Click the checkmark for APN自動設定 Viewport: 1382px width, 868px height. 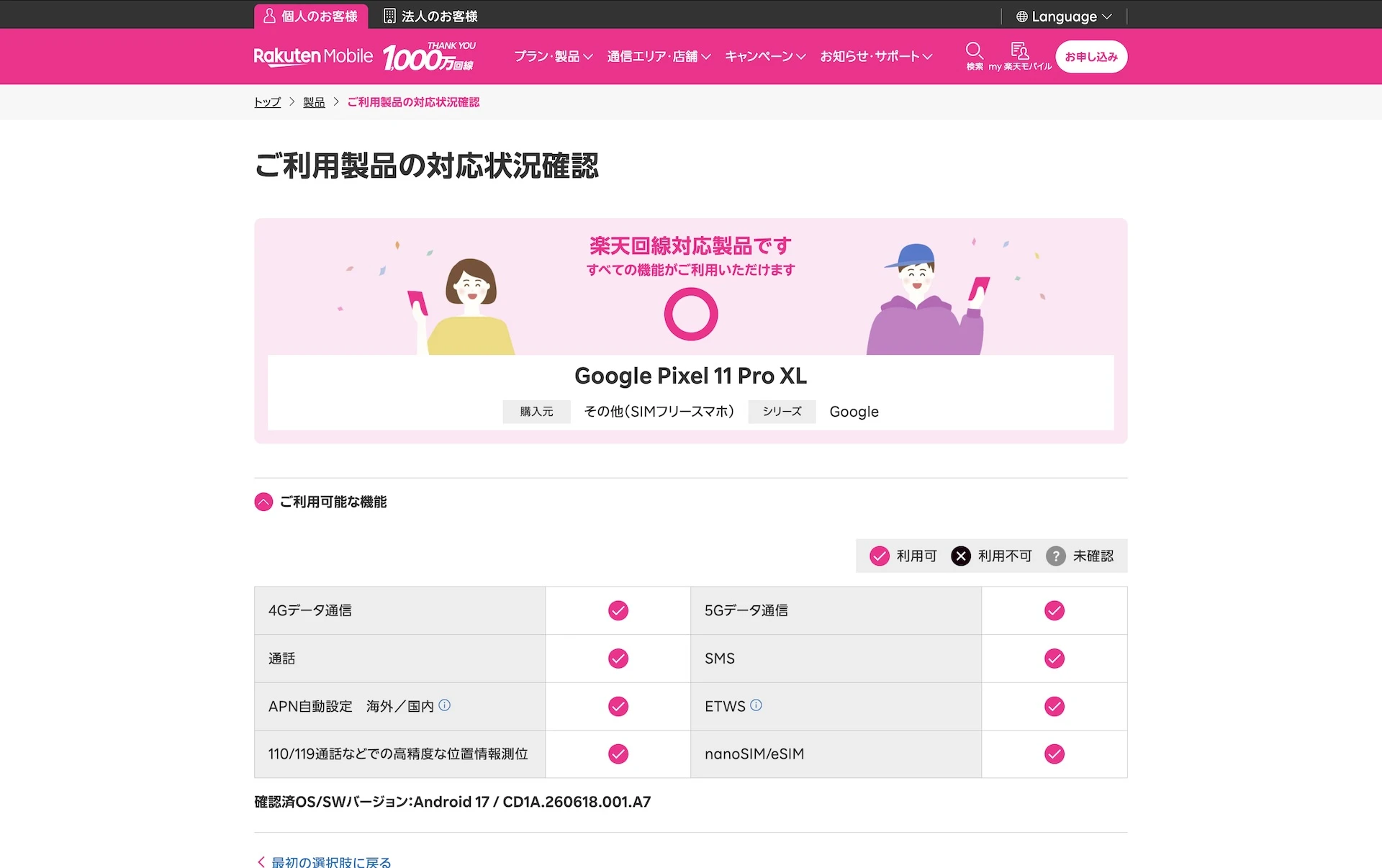[x=618, y=706]
